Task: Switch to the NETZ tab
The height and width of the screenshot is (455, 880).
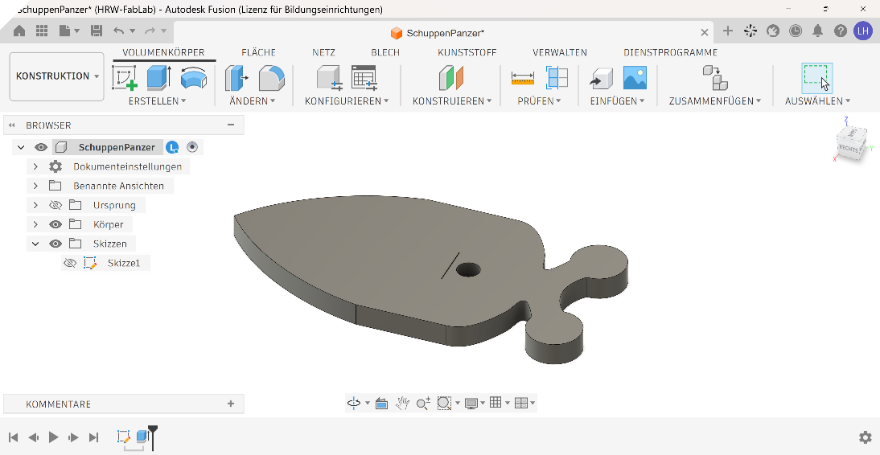Action: [324, 52]
